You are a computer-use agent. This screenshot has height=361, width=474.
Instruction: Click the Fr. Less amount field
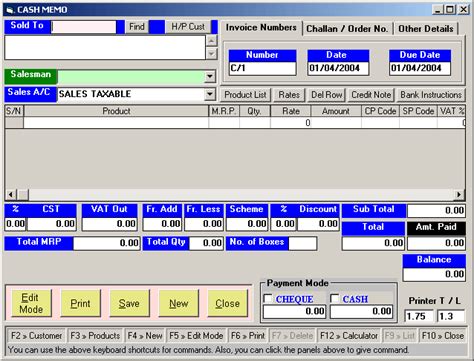click(204, 224)
